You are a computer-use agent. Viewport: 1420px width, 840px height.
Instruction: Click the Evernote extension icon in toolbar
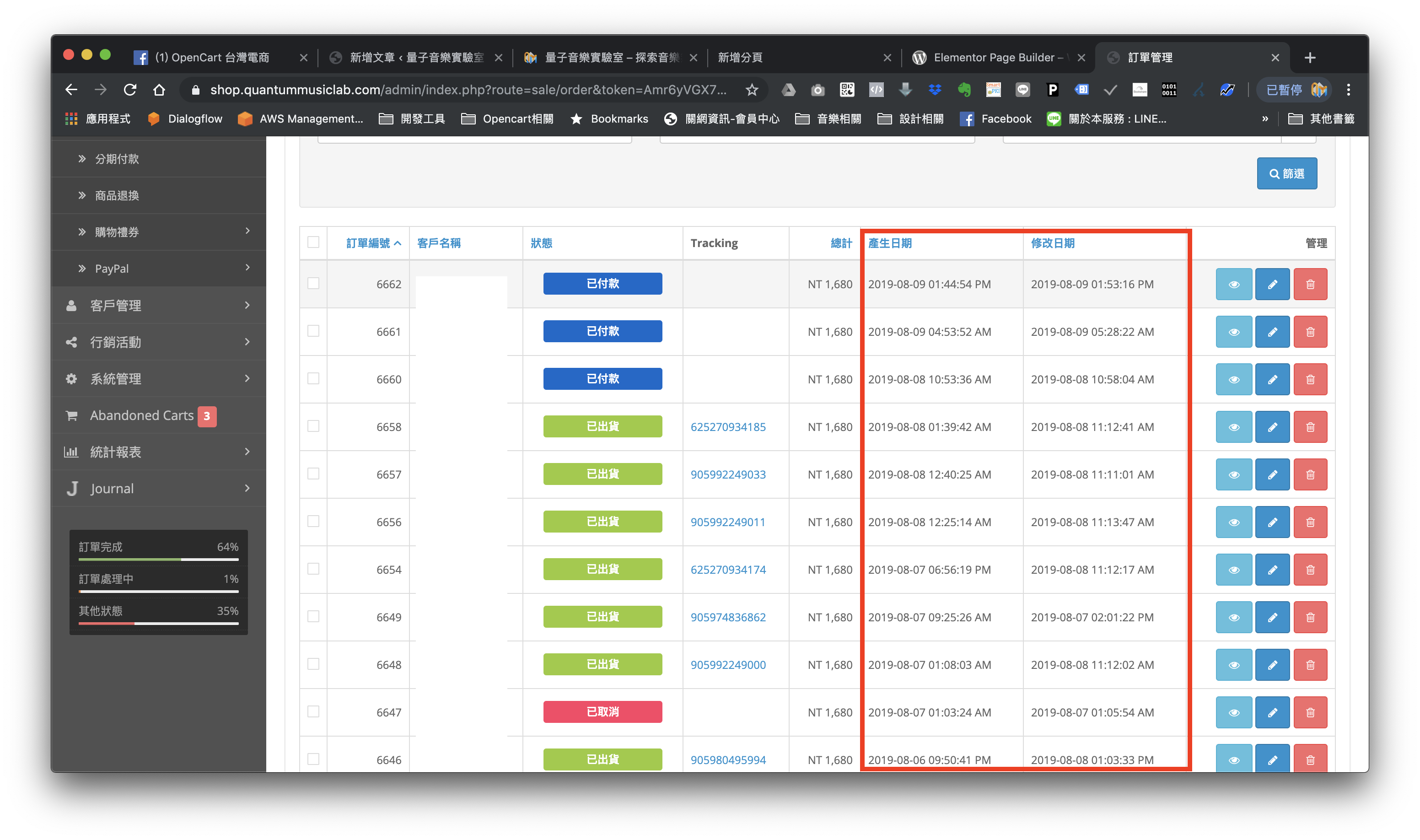click(964, 89)
